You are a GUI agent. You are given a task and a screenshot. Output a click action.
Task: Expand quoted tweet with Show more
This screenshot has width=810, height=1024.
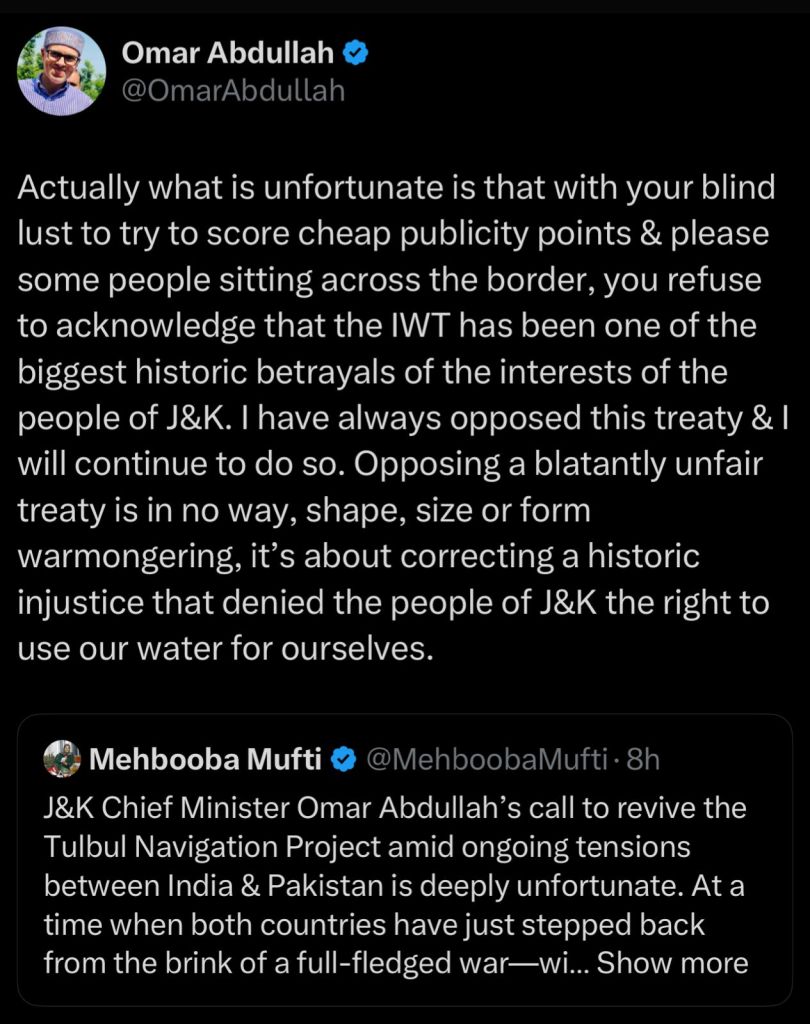tap(673, 963)
